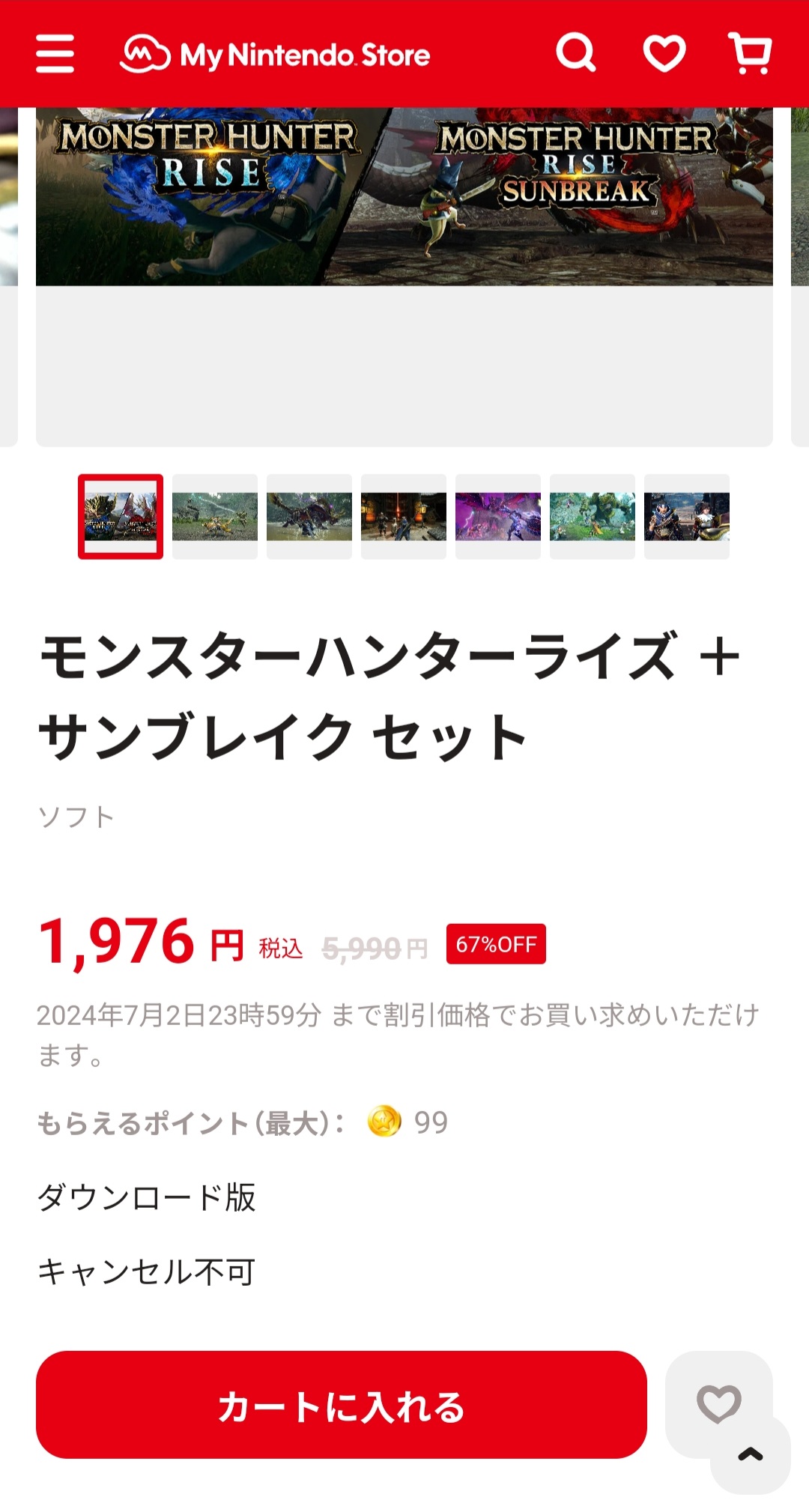Tap the gold point coin icon
809x1512 pixels.
(x=384, y=1122)
